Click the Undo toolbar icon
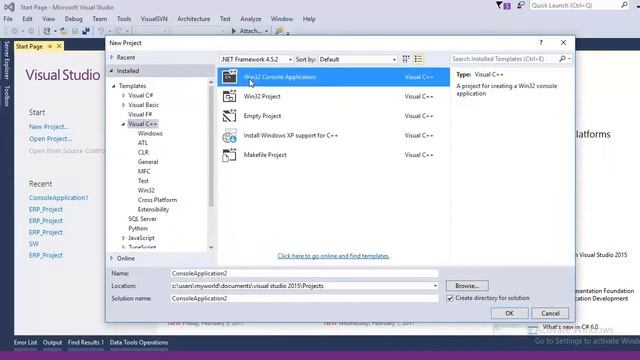The width and height of the screenshot is (640, 360). (101, 31)
